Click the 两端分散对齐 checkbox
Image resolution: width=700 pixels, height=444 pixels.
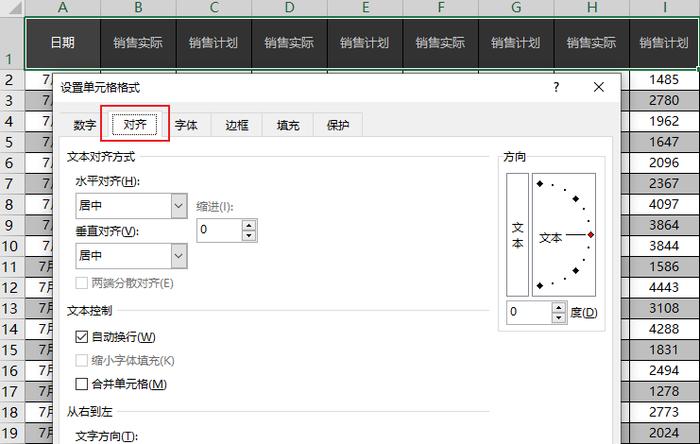[x=81, y=283]
